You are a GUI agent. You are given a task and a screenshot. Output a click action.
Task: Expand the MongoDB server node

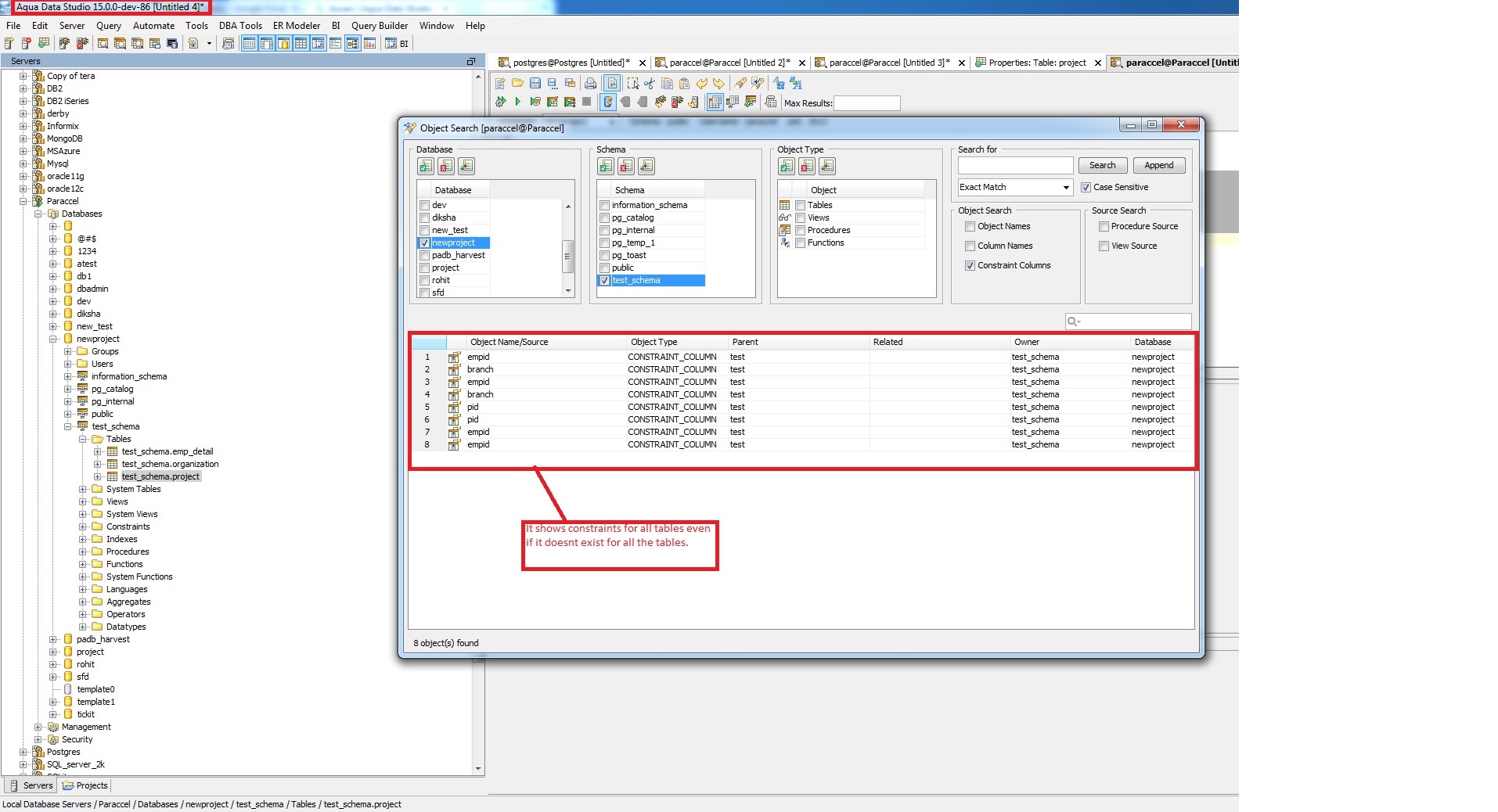point(23,139)
